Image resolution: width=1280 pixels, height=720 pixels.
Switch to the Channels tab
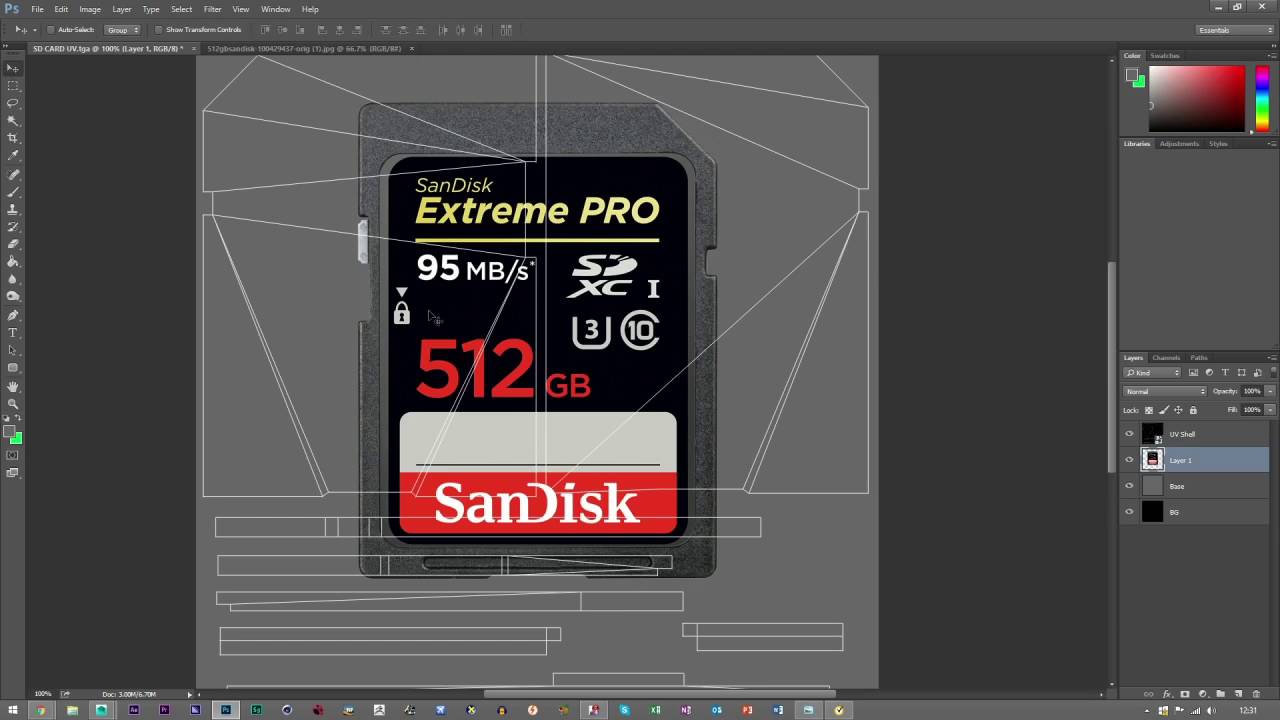point(1166,358)
